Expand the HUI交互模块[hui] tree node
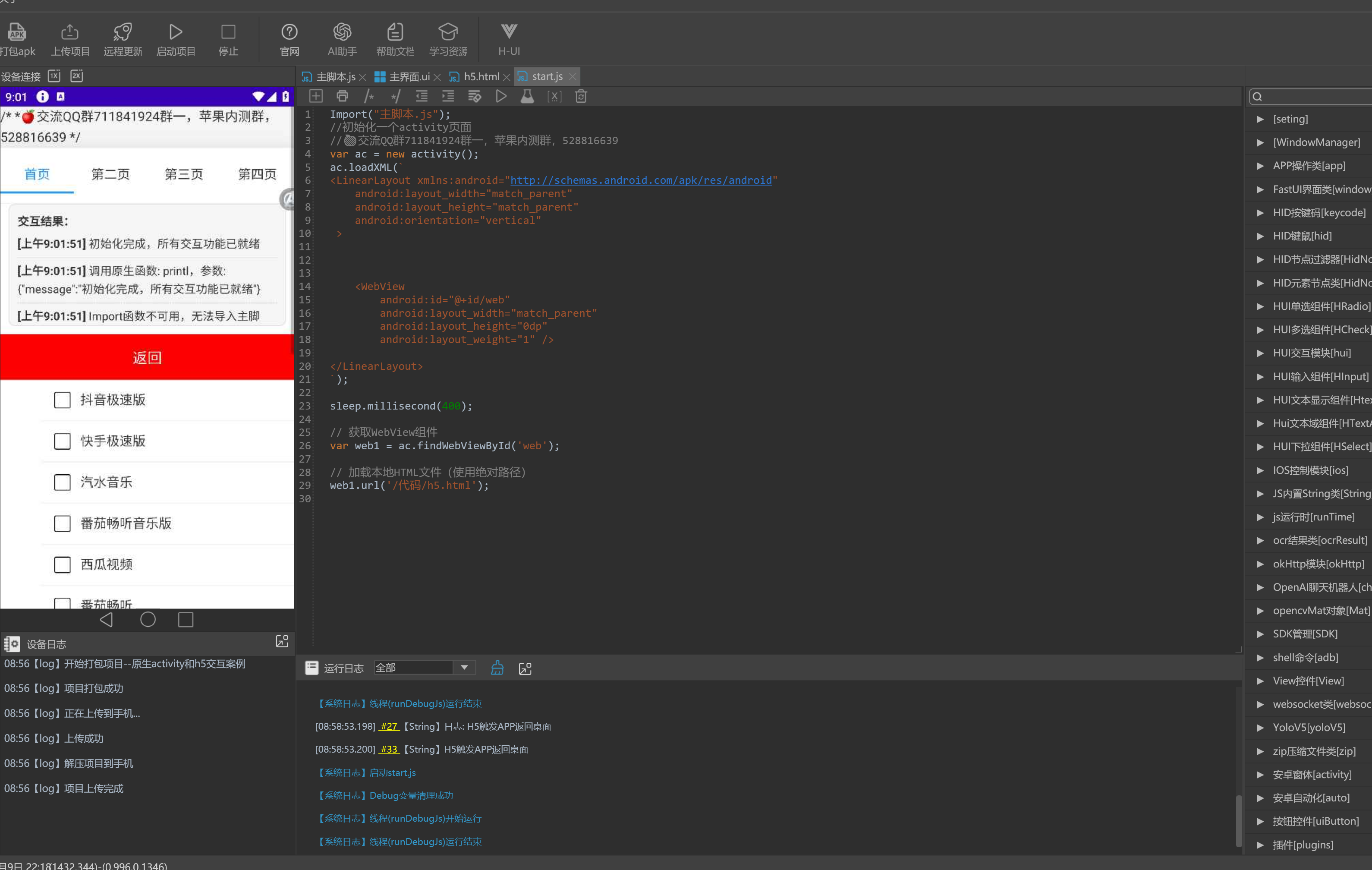Viewport: 1372px width, 870px height. (x=1260, y=353)
